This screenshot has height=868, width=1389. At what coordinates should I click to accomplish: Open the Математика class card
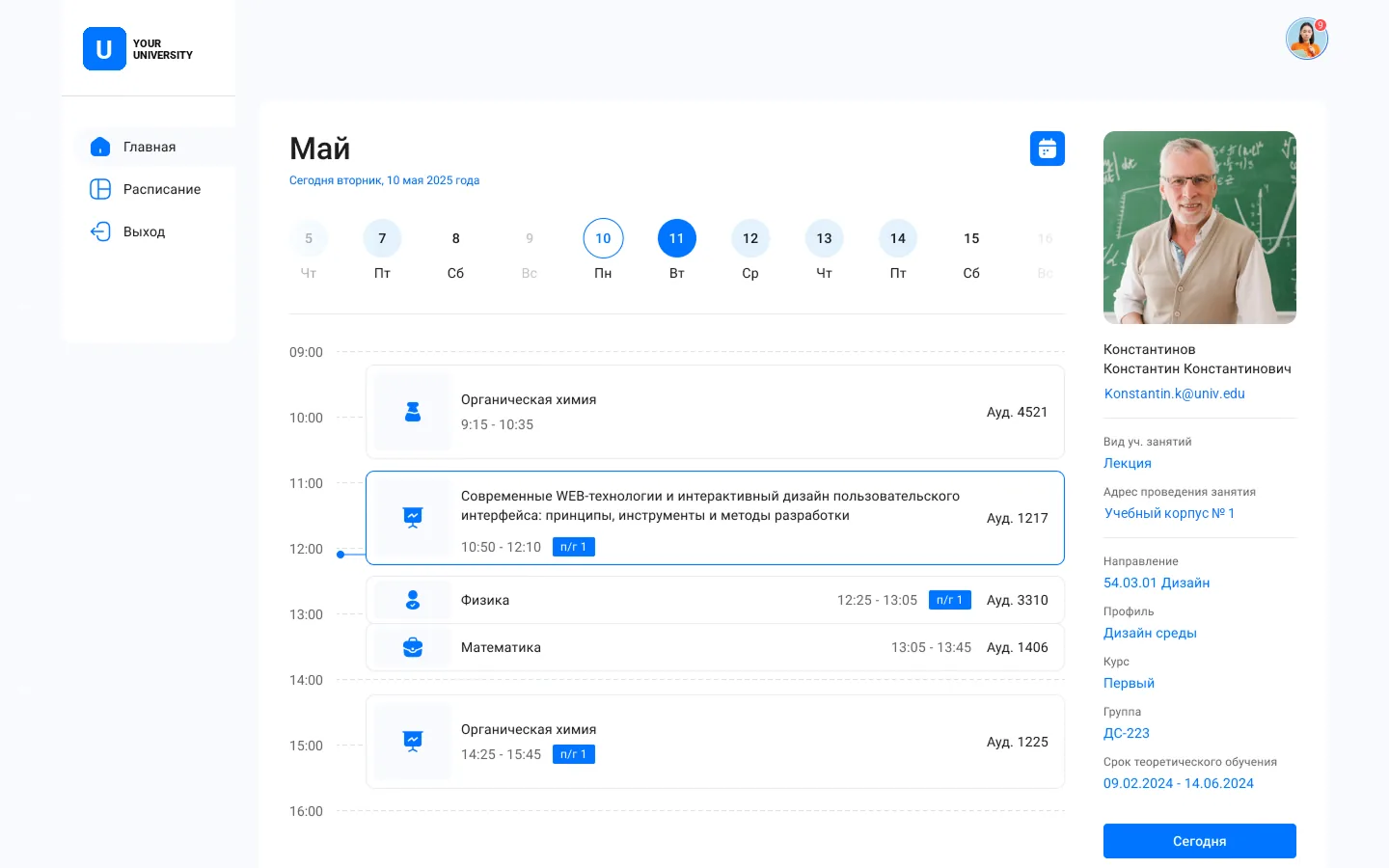[x=715, y=647]
